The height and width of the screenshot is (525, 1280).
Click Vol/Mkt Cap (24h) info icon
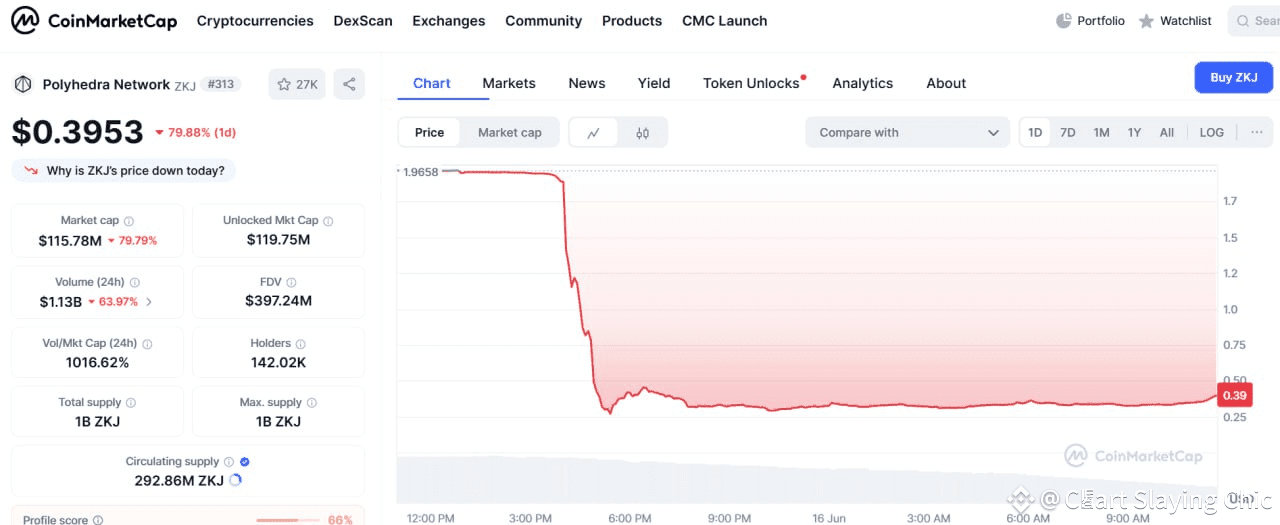click(145, 343)
